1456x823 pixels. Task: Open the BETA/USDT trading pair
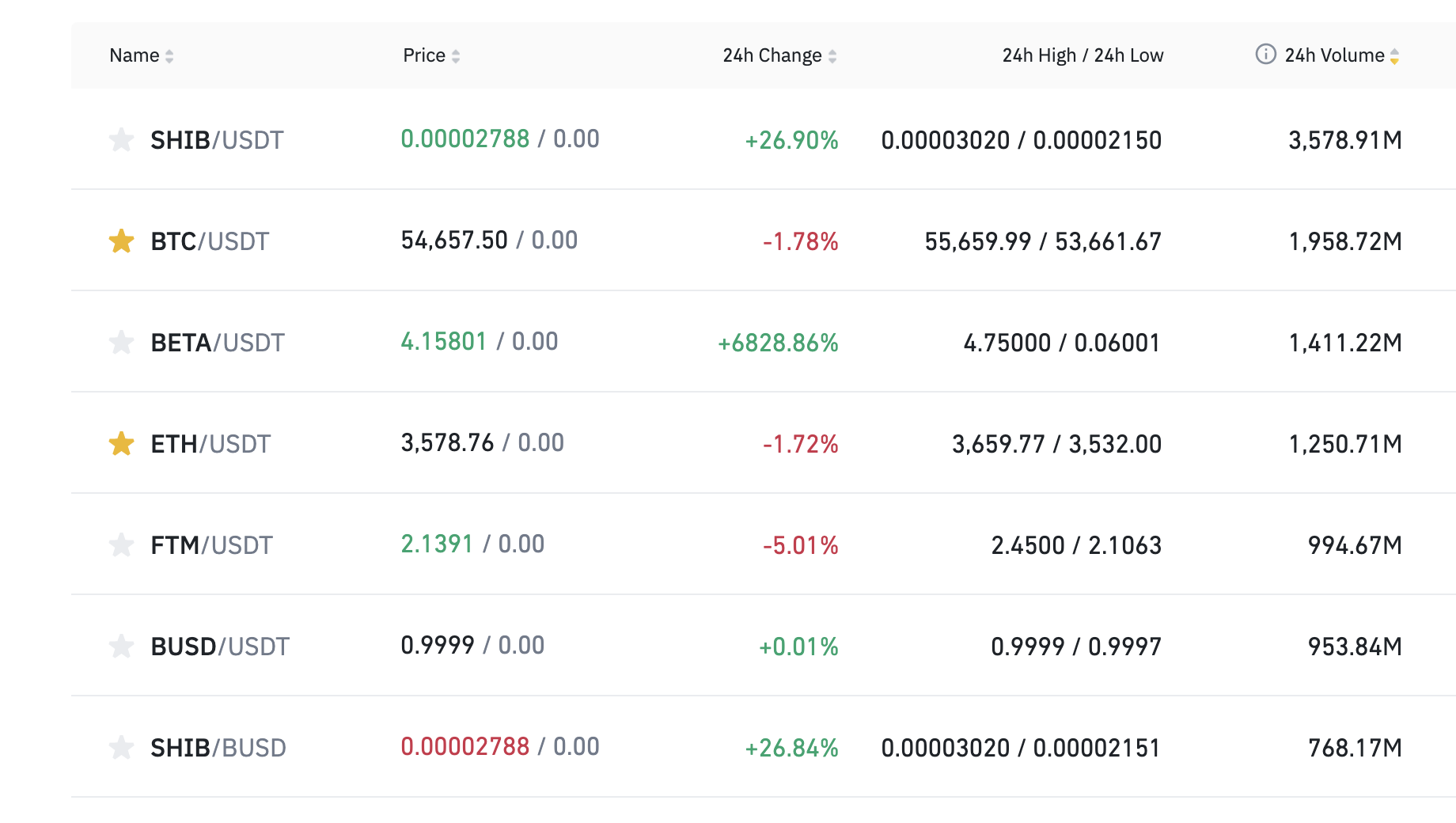tap(218, 343)
